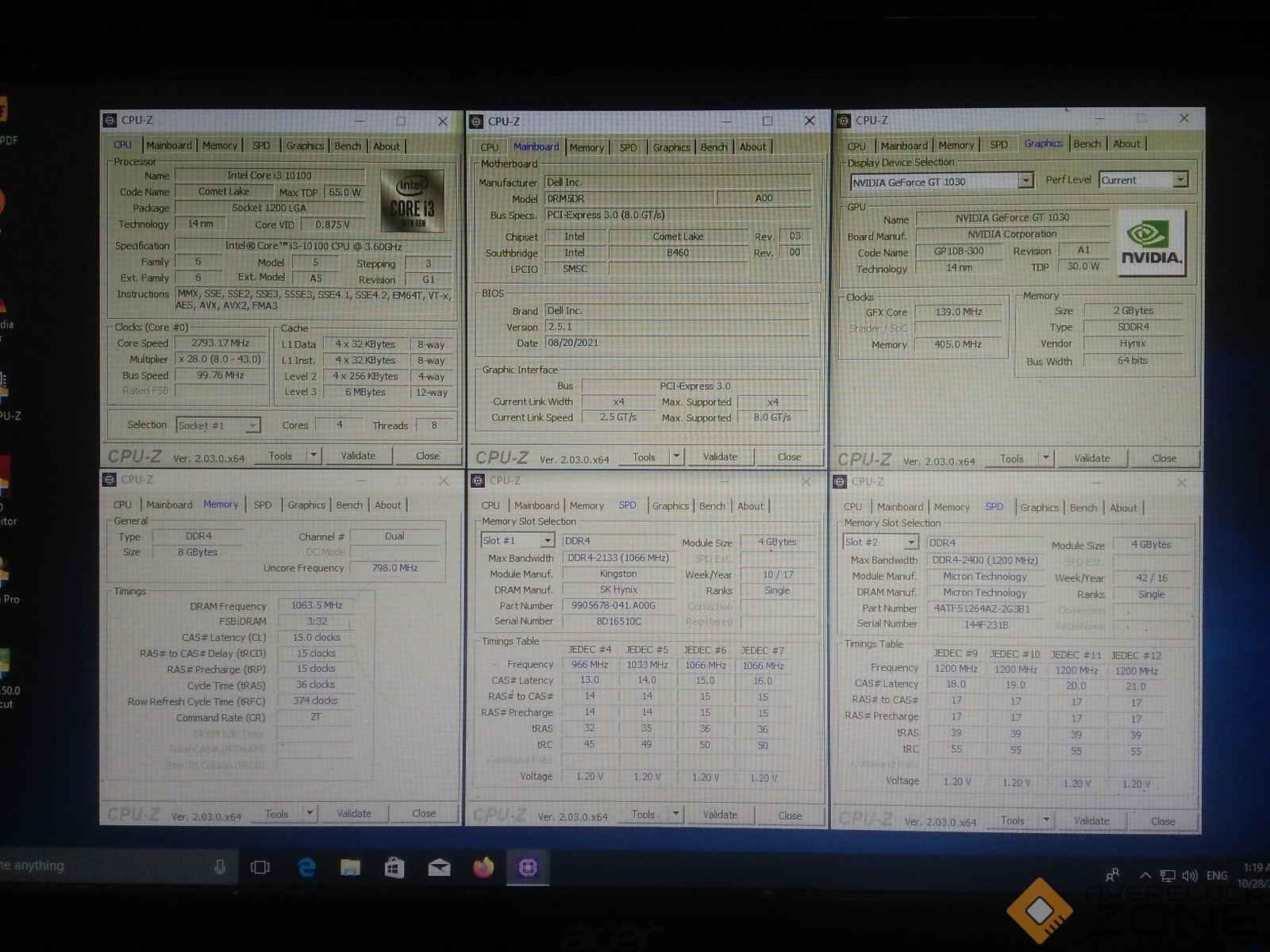
Task: Click GPU code name GP108-300 field
Action: coord(959,251)
